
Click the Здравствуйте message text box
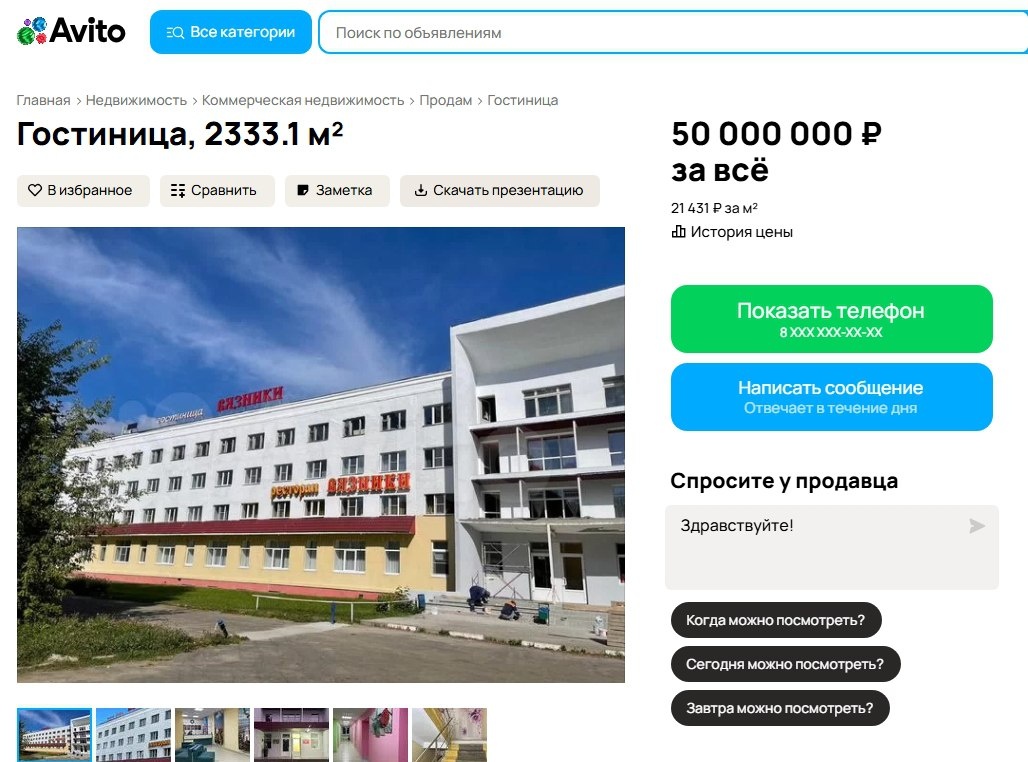coord(831,547)
